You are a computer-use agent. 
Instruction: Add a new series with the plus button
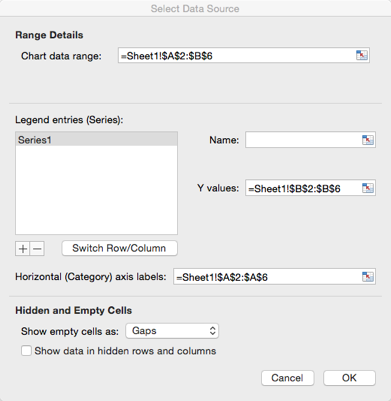pos(23,249)
